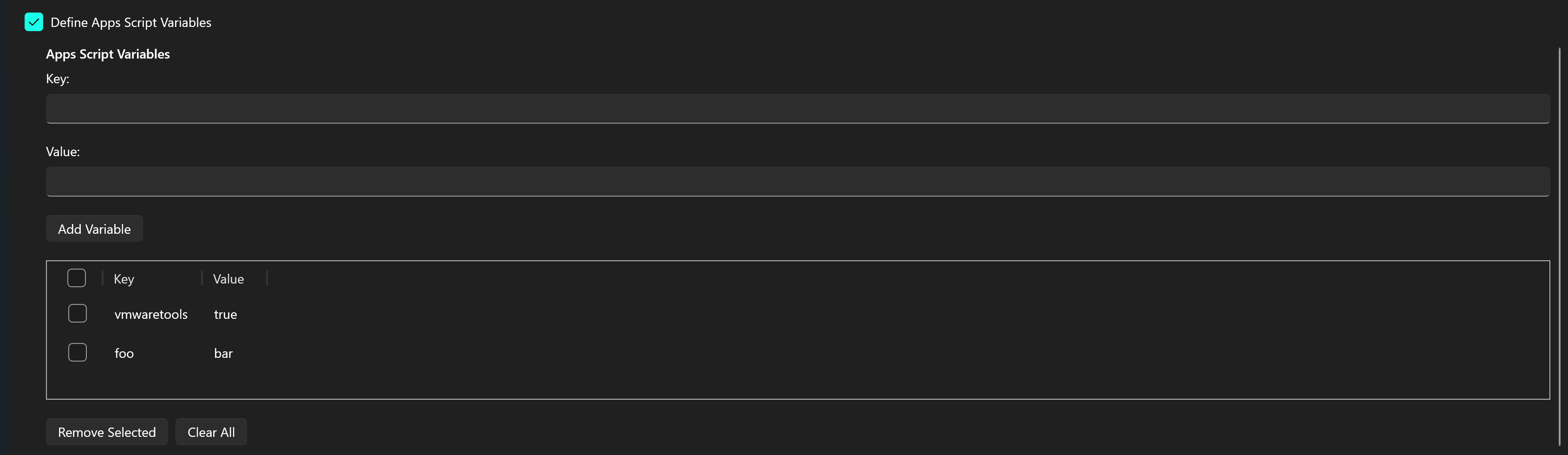The image size is (1568, 455).
Task: Check the select-all checkbox in table header
Action: click(x=77, y=278)
